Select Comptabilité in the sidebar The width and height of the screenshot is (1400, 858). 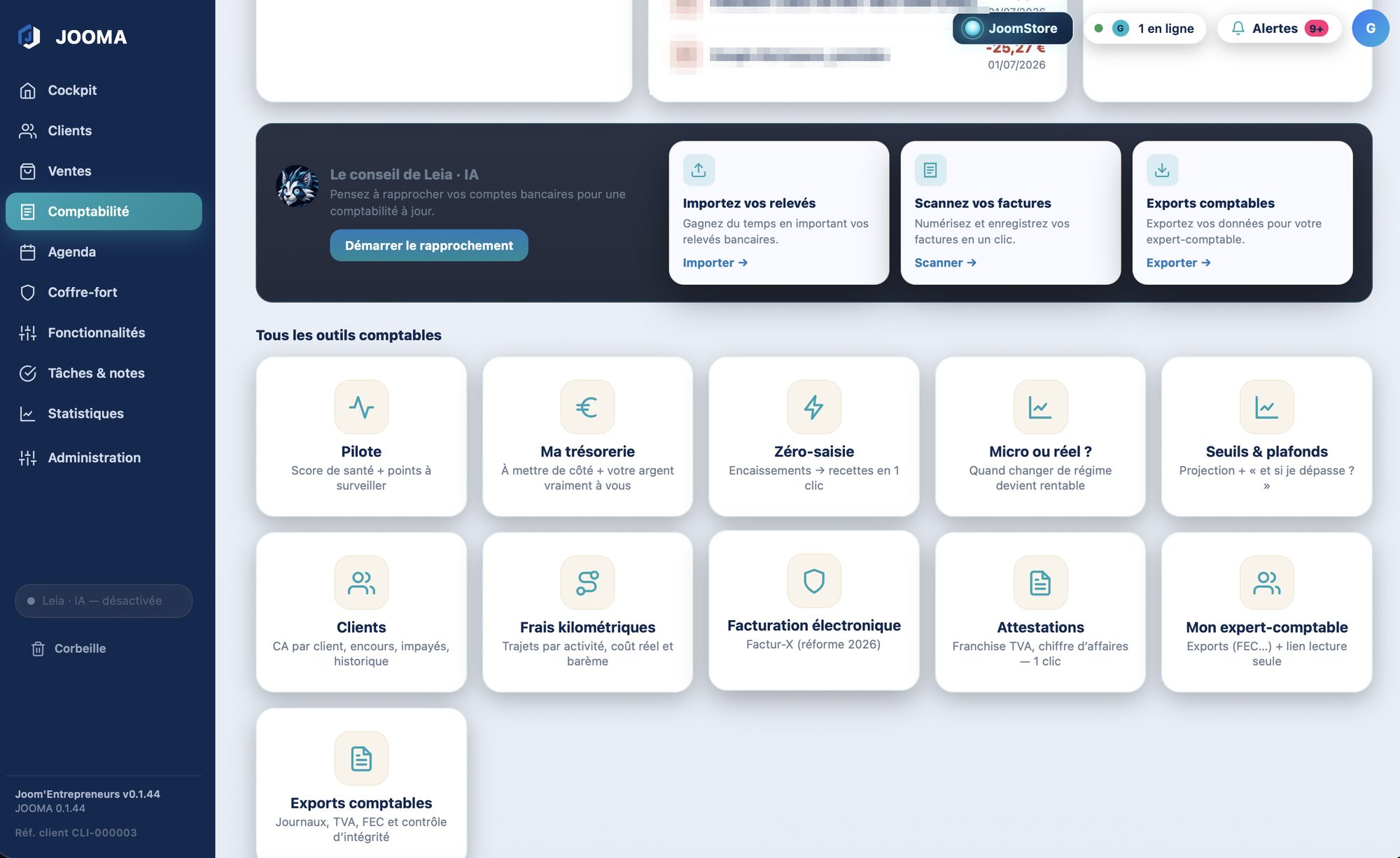[104, 211]
